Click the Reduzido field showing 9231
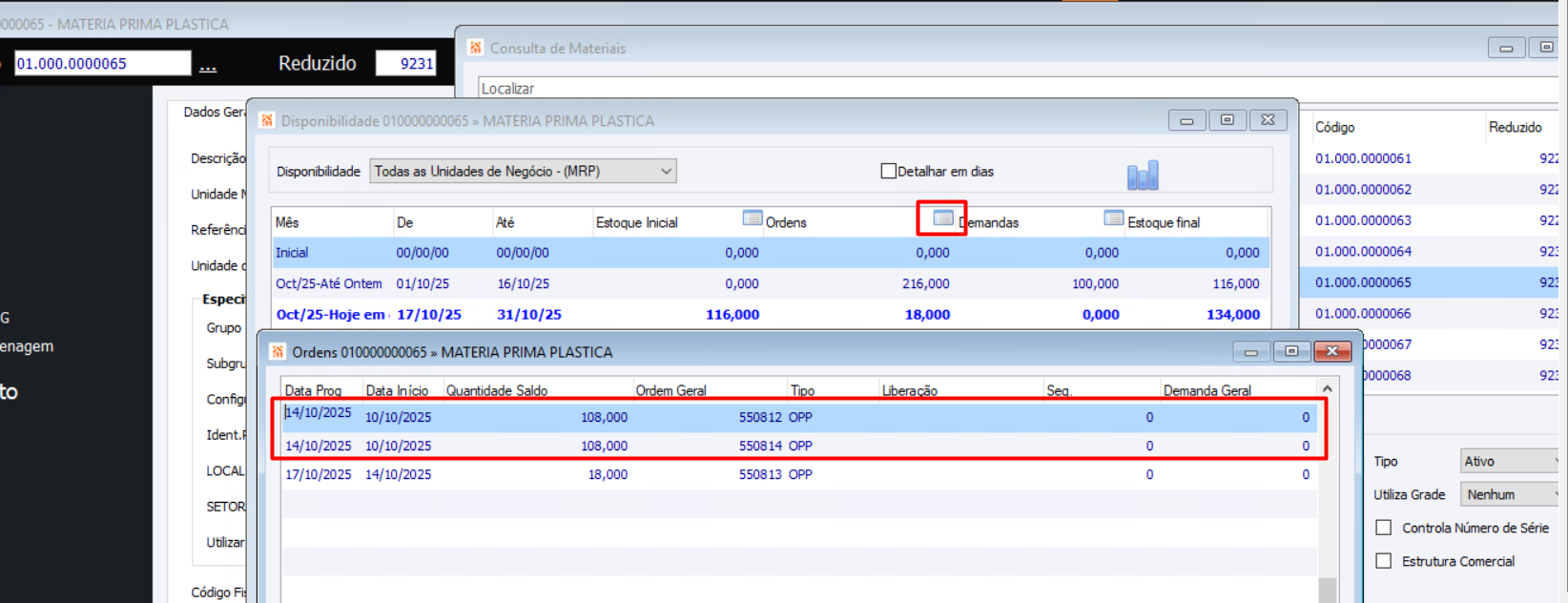1568x603 pixels. pyautogui.click(x=406, y=63)
